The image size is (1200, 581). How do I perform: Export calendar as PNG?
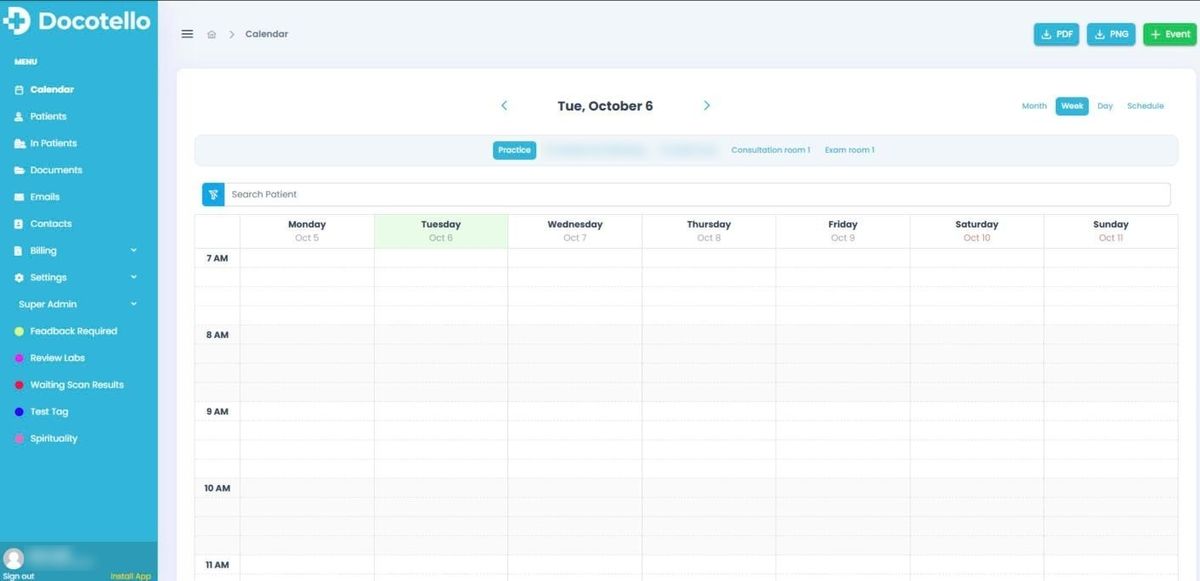(1111, 34)
